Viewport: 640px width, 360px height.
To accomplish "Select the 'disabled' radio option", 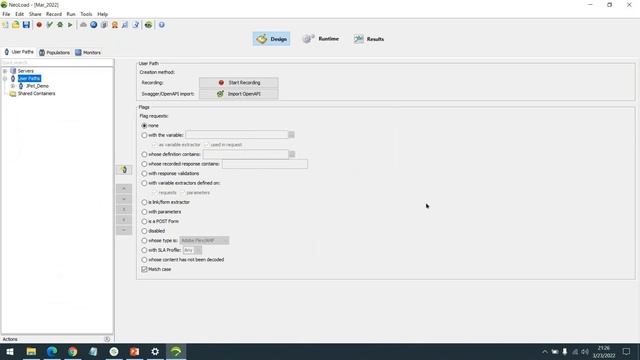I will 144,231.
